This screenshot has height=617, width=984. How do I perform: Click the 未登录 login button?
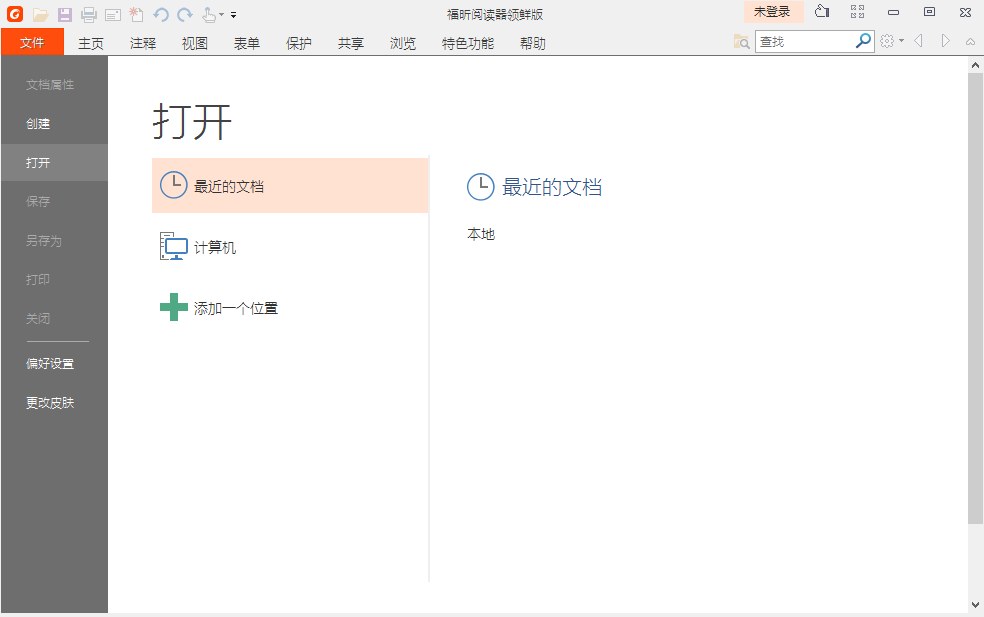(x=772, y=11)
